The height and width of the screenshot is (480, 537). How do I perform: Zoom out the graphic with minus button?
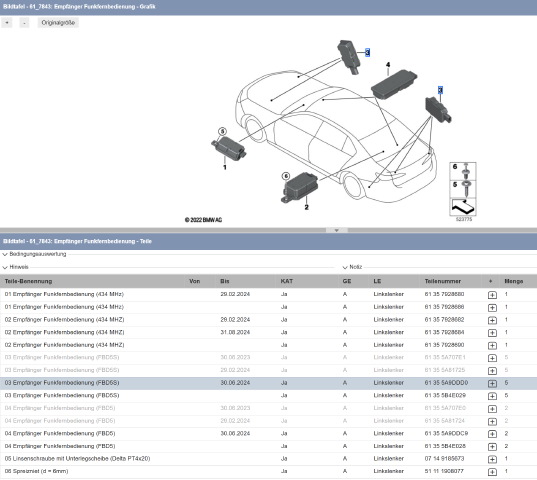pyautogui.click(x=24, y=23)
